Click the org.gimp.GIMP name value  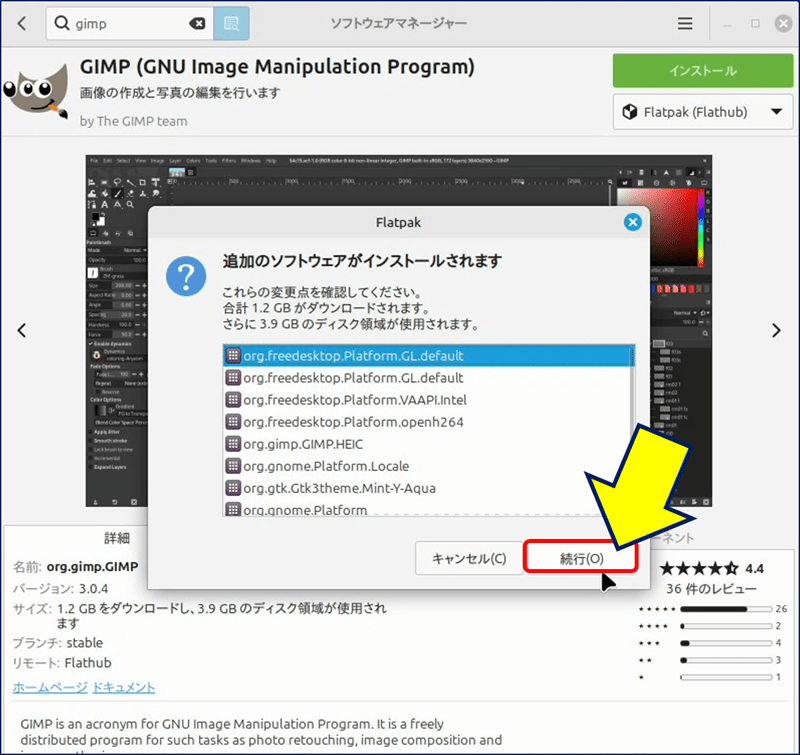(92, 567)
